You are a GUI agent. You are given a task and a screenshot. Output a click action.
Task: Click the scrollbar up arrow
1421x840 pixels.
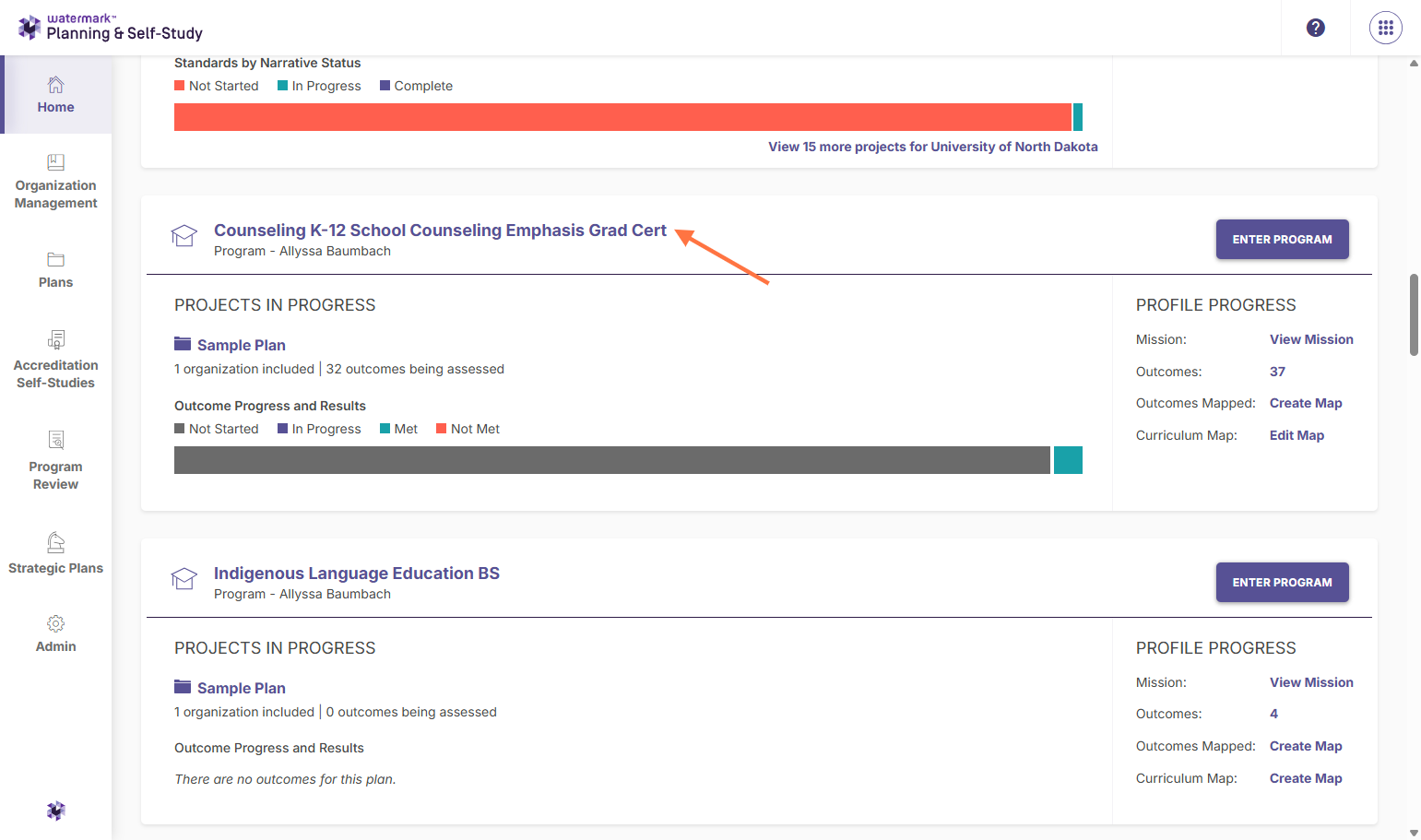(1414, 63)
